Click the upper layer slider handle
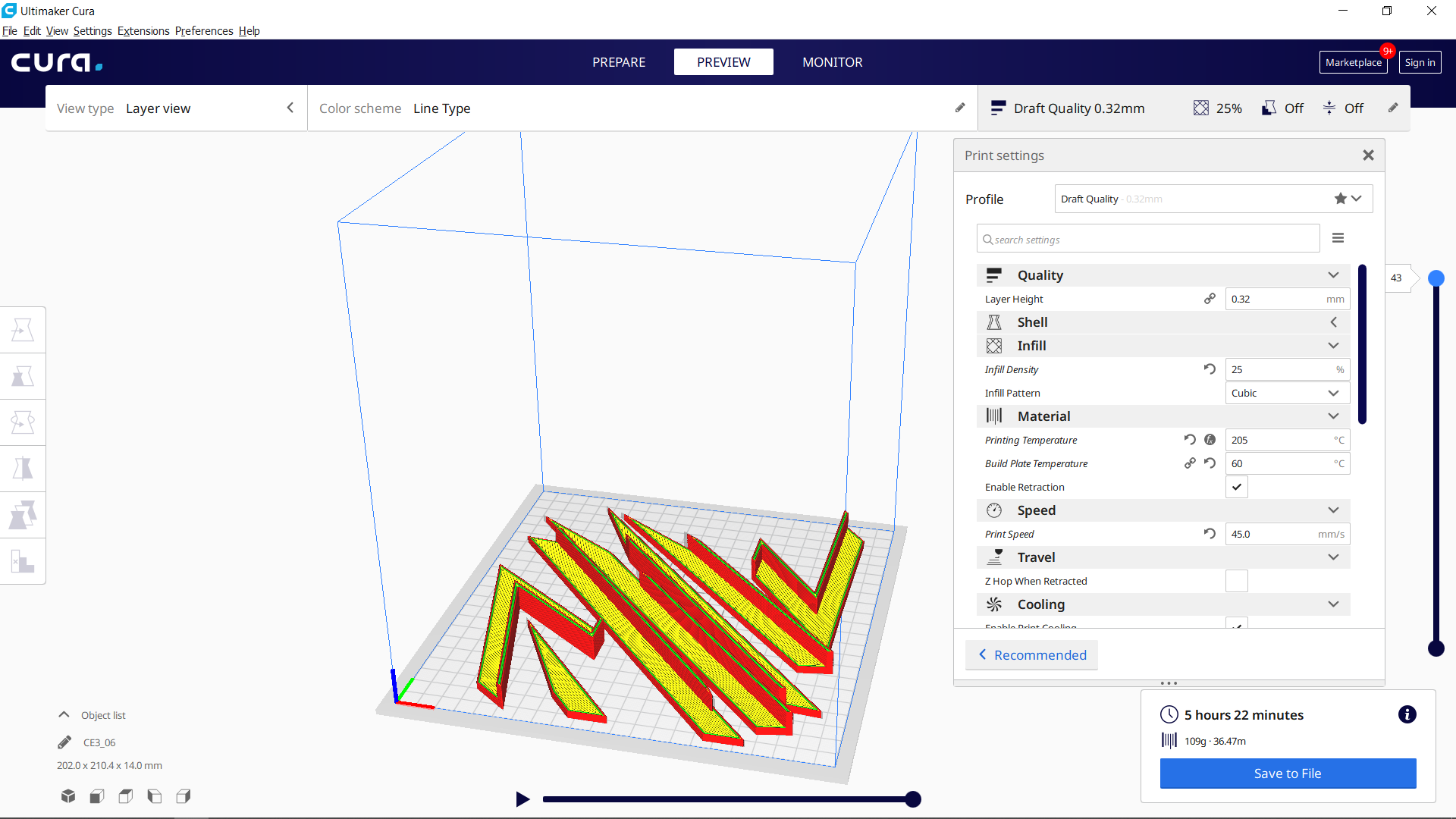Image resolution: width=1456 pixels, height=819 pixels. [1436, 278]
